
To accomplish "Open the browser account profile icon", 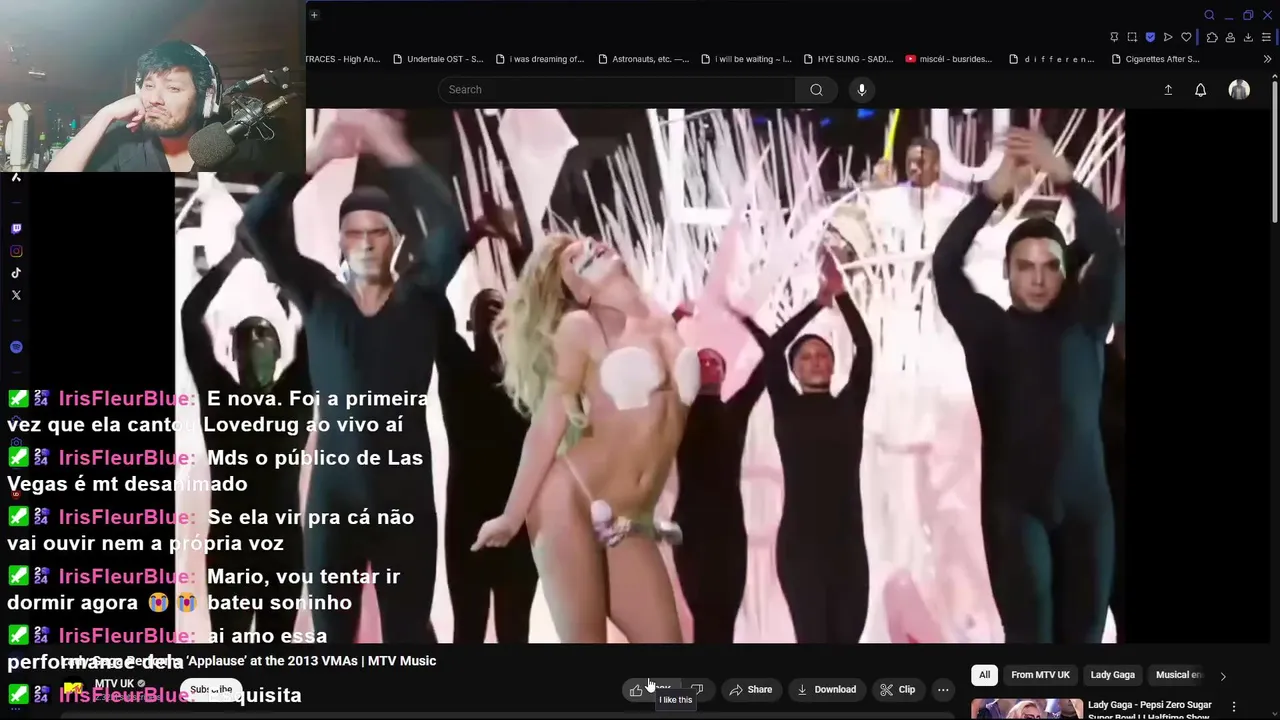I will pos(1230,37).
